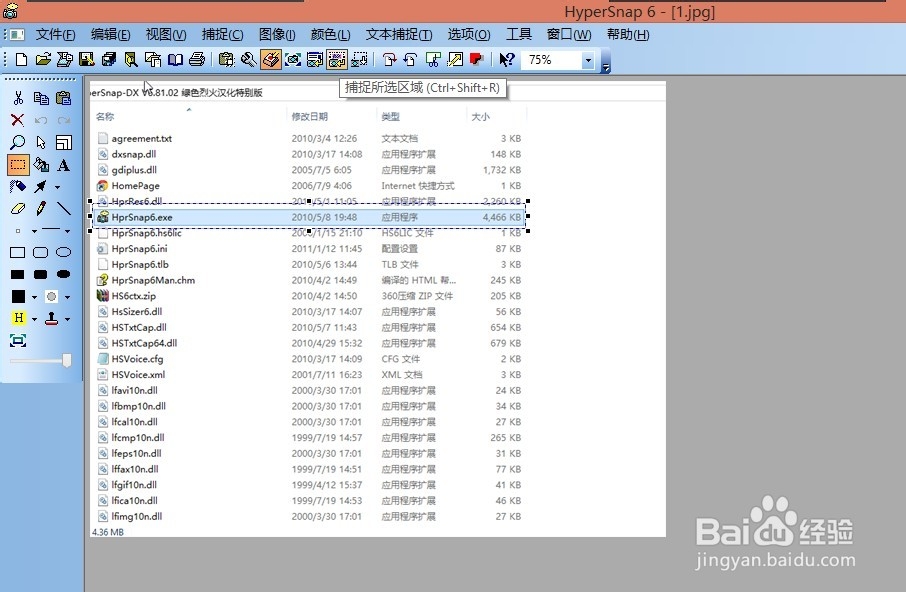Click the rotate left arrow icon
This screenshot has width=906, height=592.
411,59
